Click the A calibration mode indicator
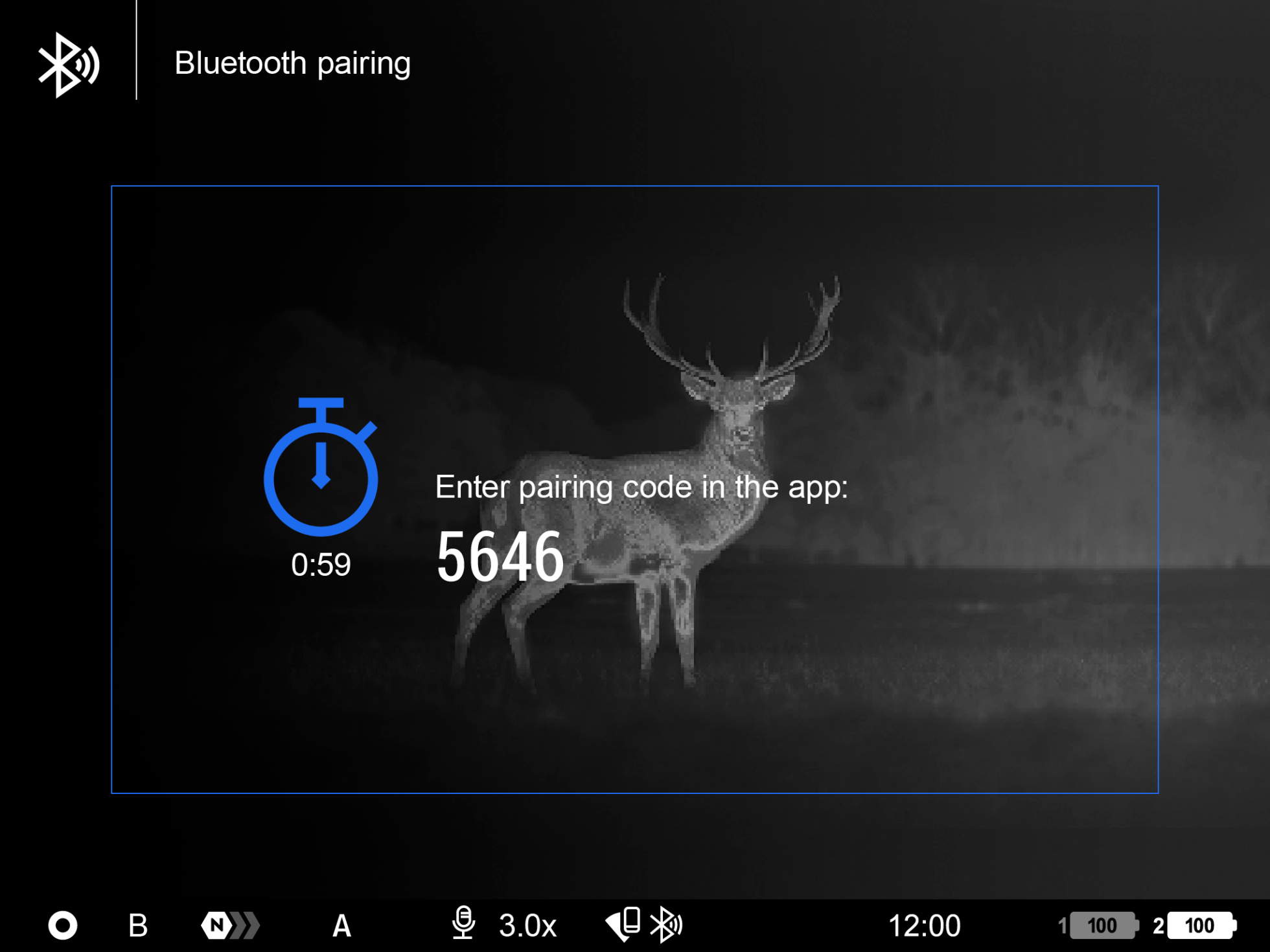Image resolution: width=1270 pixels, height=952 pixels. coord(341,925)
